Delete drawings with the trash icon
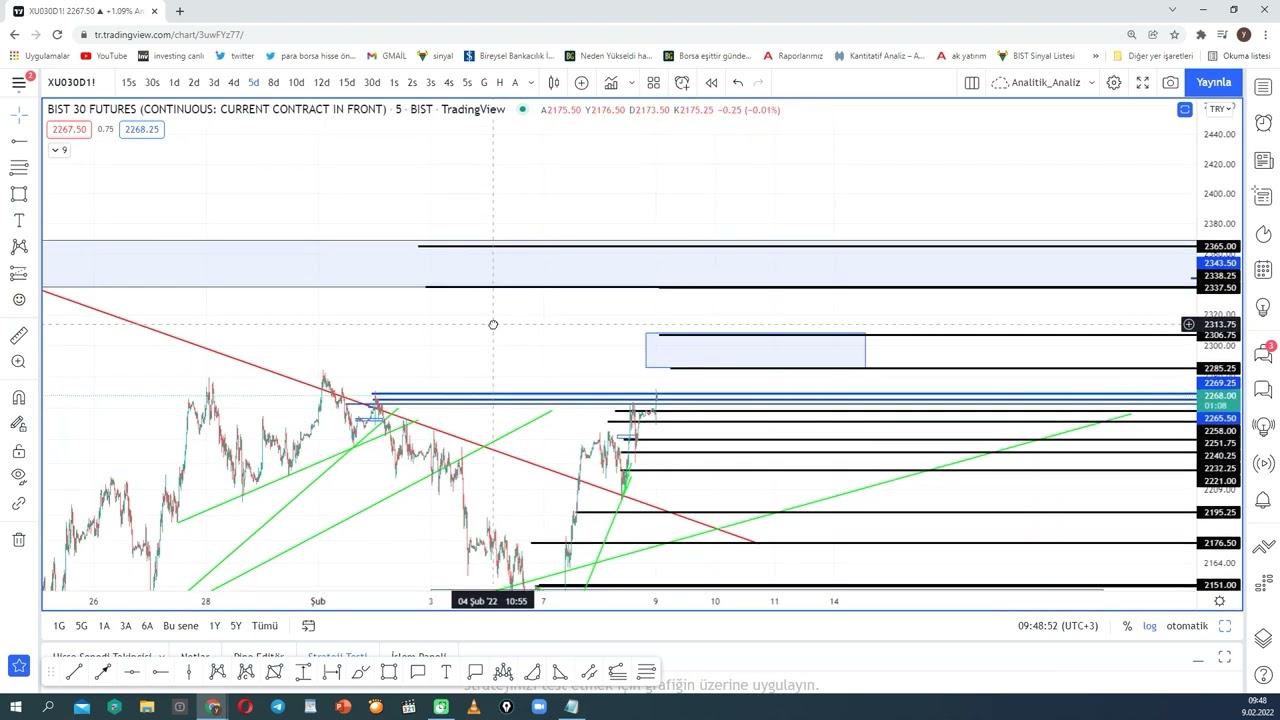The height and width of the screenshot is (720, 1280). (19, 540)
